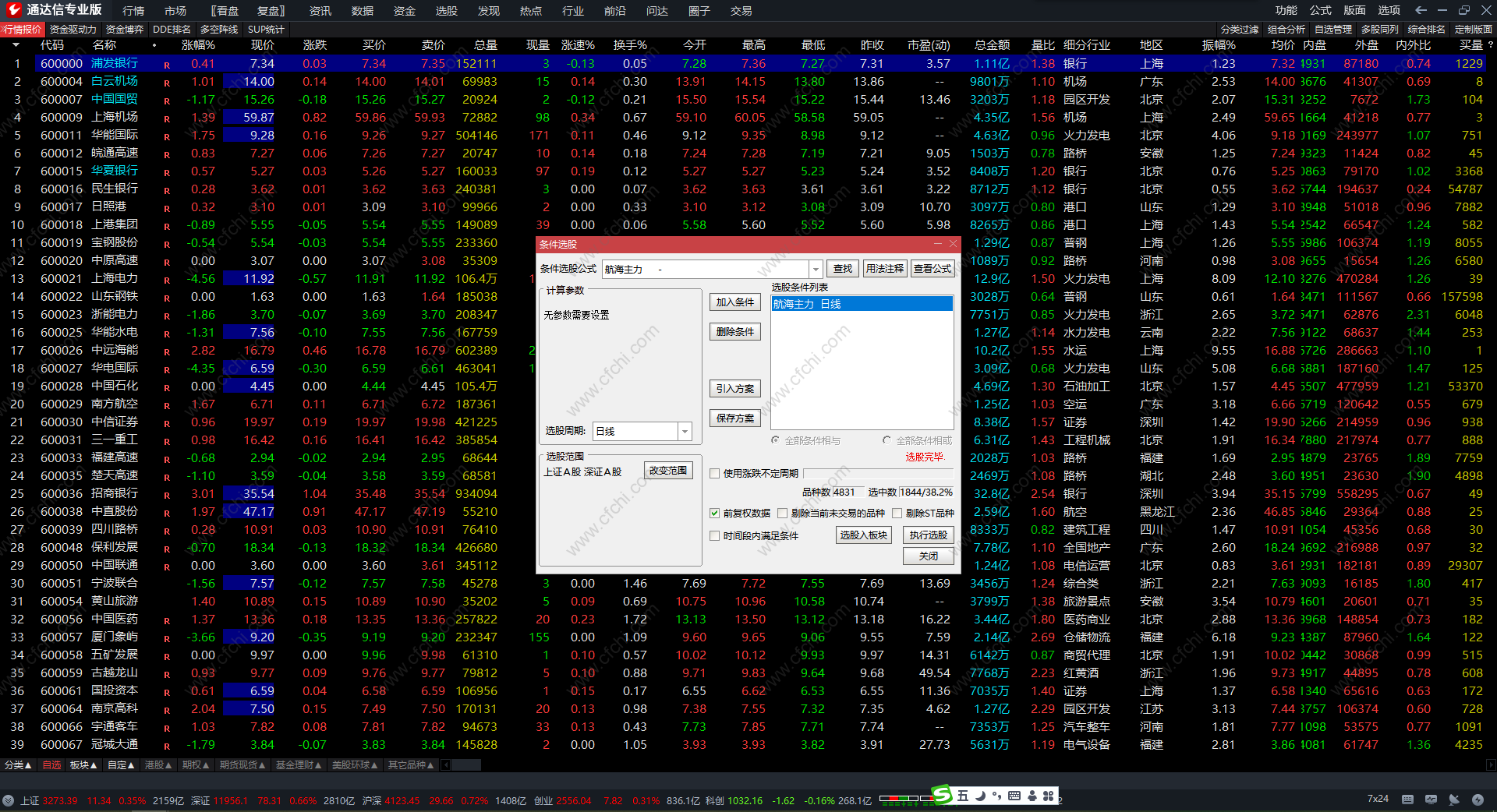This screenshot has width=1497, height=812.
Task: Select 航海主力 日线 in condition list
Action: 807,304
